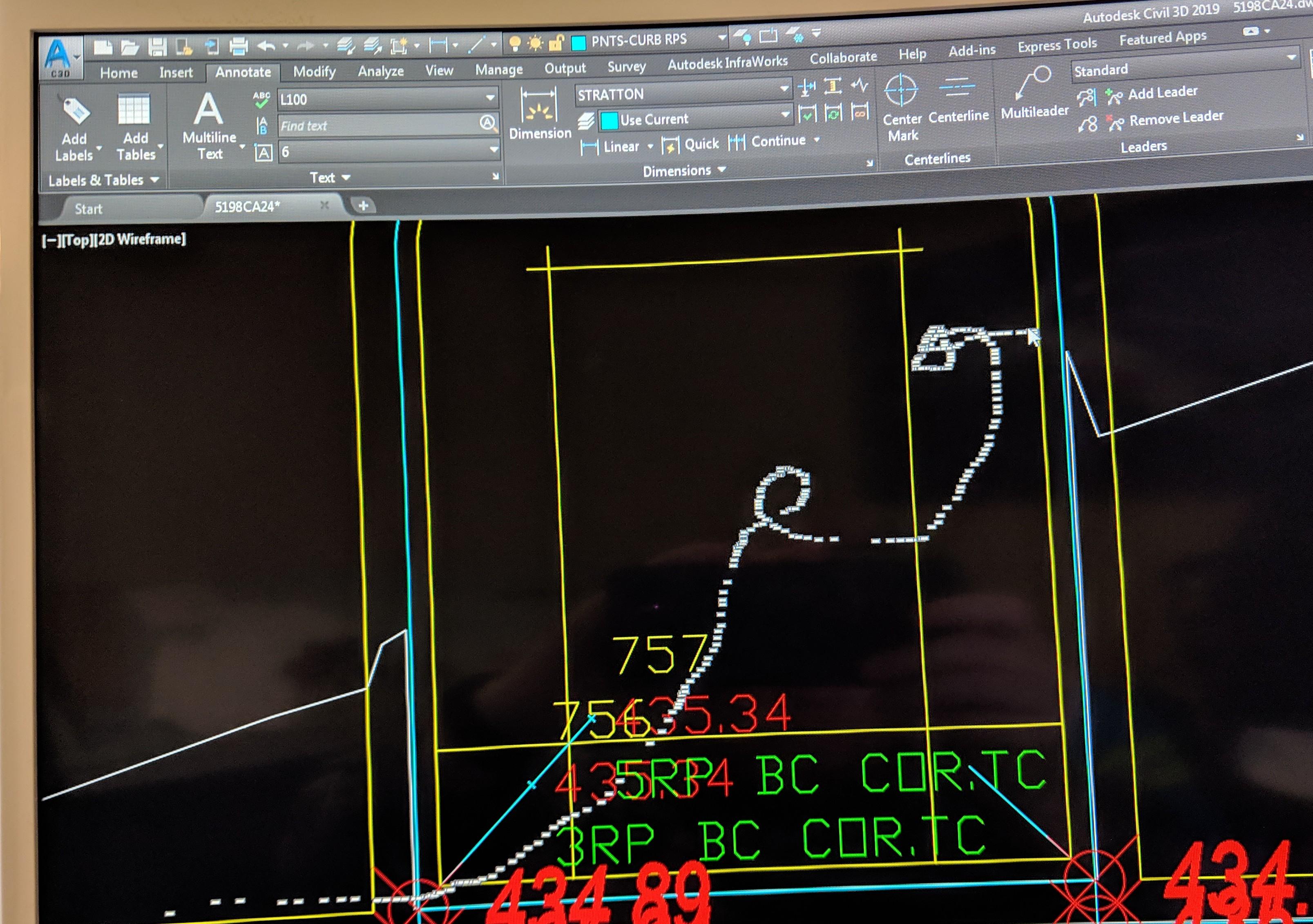Click the Linear dimension button
Image resolution: width=1313 pixels, height=924 pixels.
click(x=610, y=147)
